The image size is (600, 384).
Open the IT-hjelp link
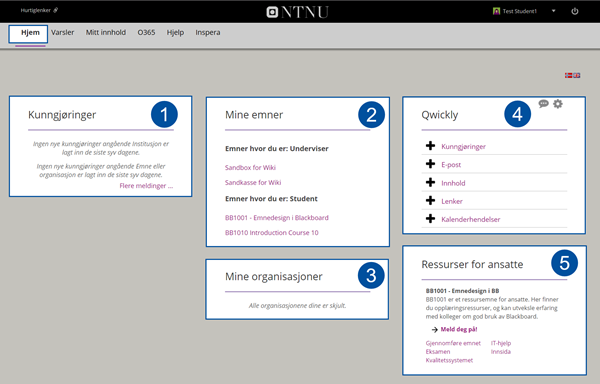pos(501,343)
